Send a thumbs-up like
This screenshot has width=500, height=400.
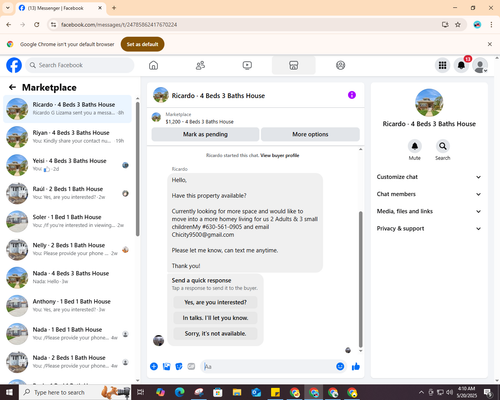pos(356,367)
